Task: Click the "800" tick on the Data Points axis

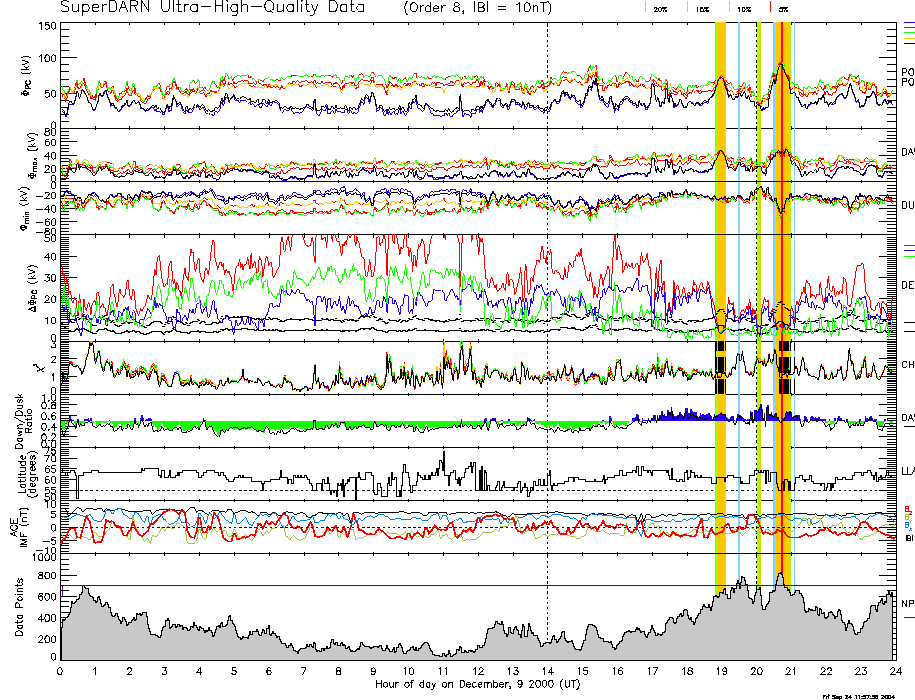Action: click(48, 576)
